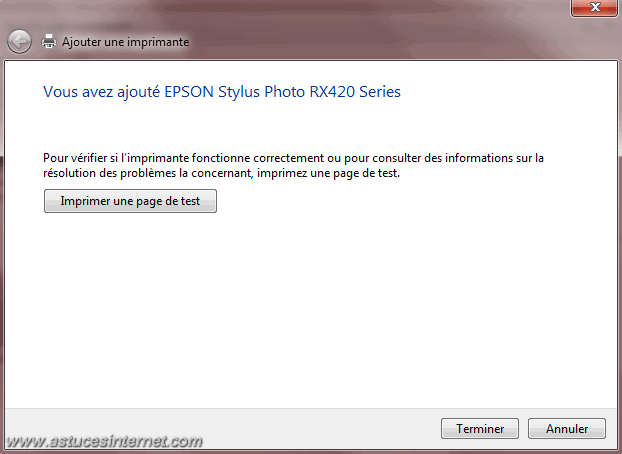Image resolution: width=622 pixels, height=454 pixels.
Task: Cancel the wizard with Annuler
Action: pyautogui.click(x=566, y=429)
